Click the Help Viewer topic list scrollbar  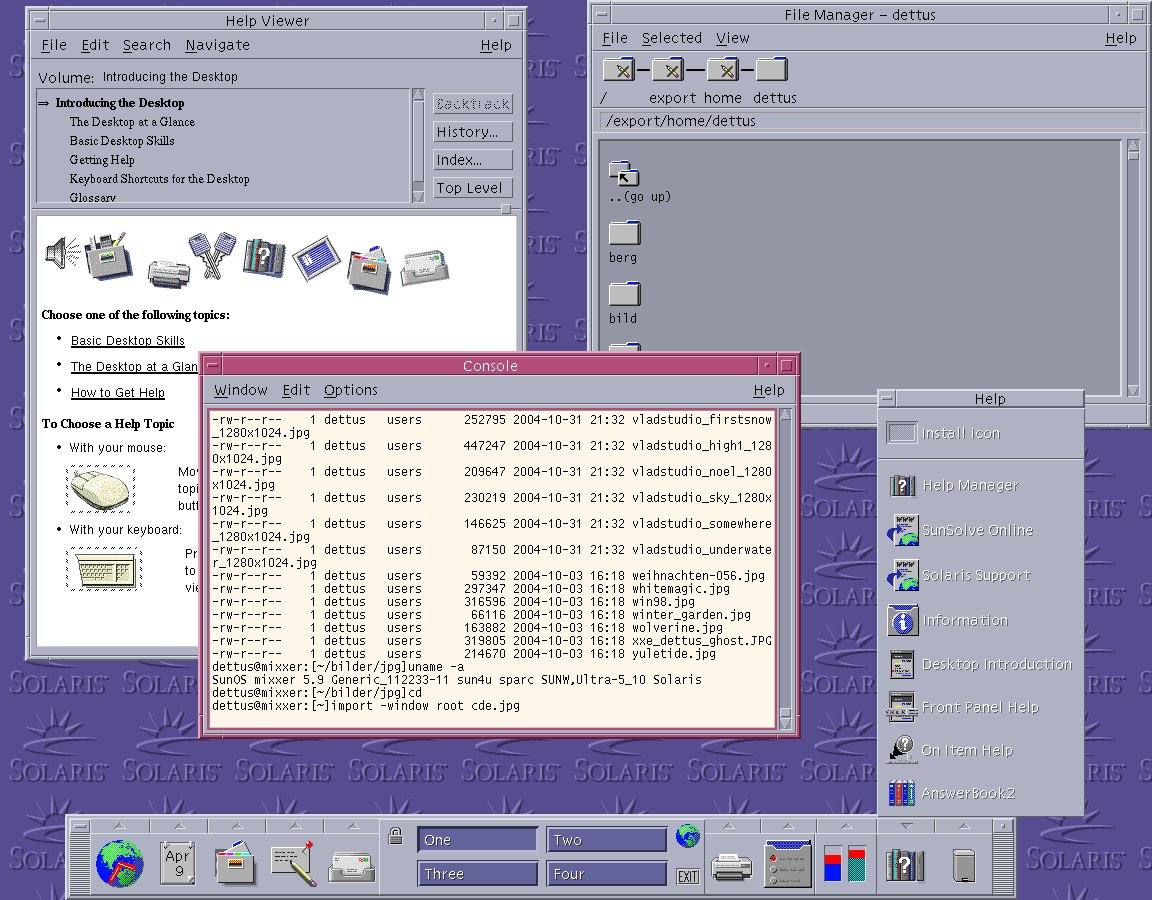[418, 145]
